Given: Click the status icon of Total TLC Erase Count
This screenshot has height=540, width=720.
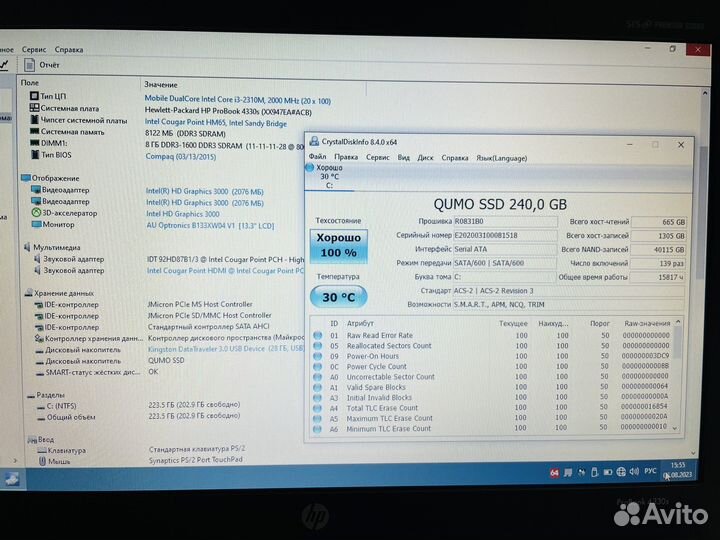Looking at the screenshot, I should point(317,408).
